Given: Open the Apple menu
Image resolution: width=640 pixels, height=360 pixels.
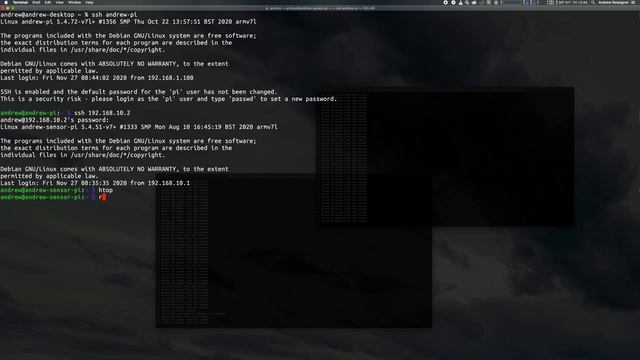Looking at the screenshot, I should pyautogui.click(x=6, y=2).
